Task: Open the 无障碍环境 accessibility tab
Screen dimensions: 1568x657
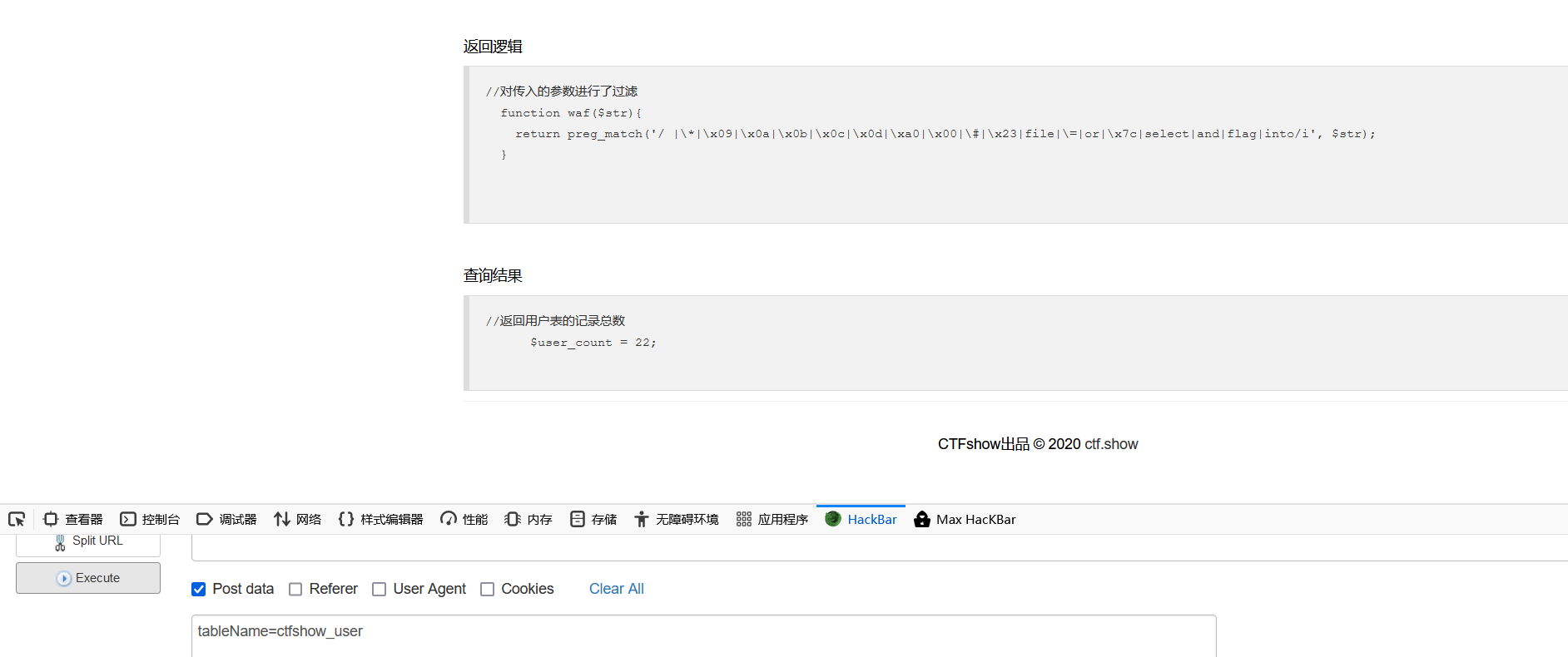Action: click(677, 519)
